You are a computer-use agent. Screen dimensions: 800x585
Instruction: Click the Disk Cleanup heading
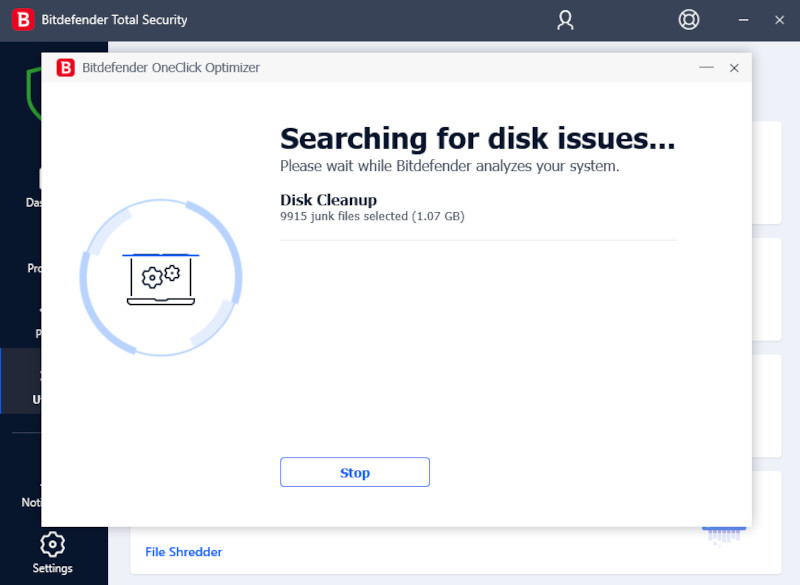point(329,200)
